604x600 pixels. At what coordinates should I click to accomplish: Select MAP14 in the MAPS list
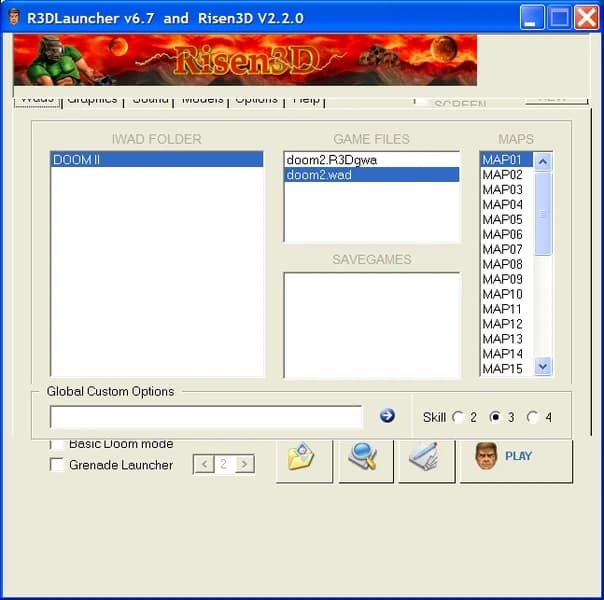(x=507, y=354)
